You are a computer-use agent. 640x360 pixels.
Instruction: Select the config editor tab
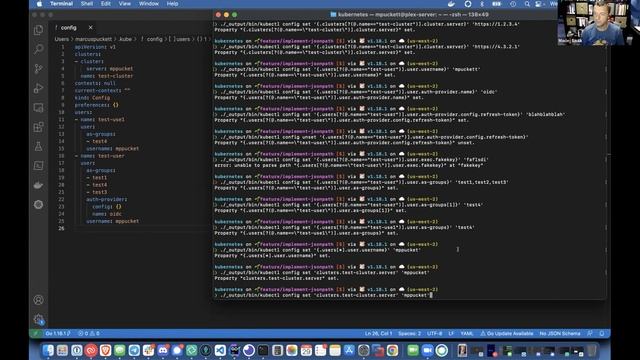(73, 27)
